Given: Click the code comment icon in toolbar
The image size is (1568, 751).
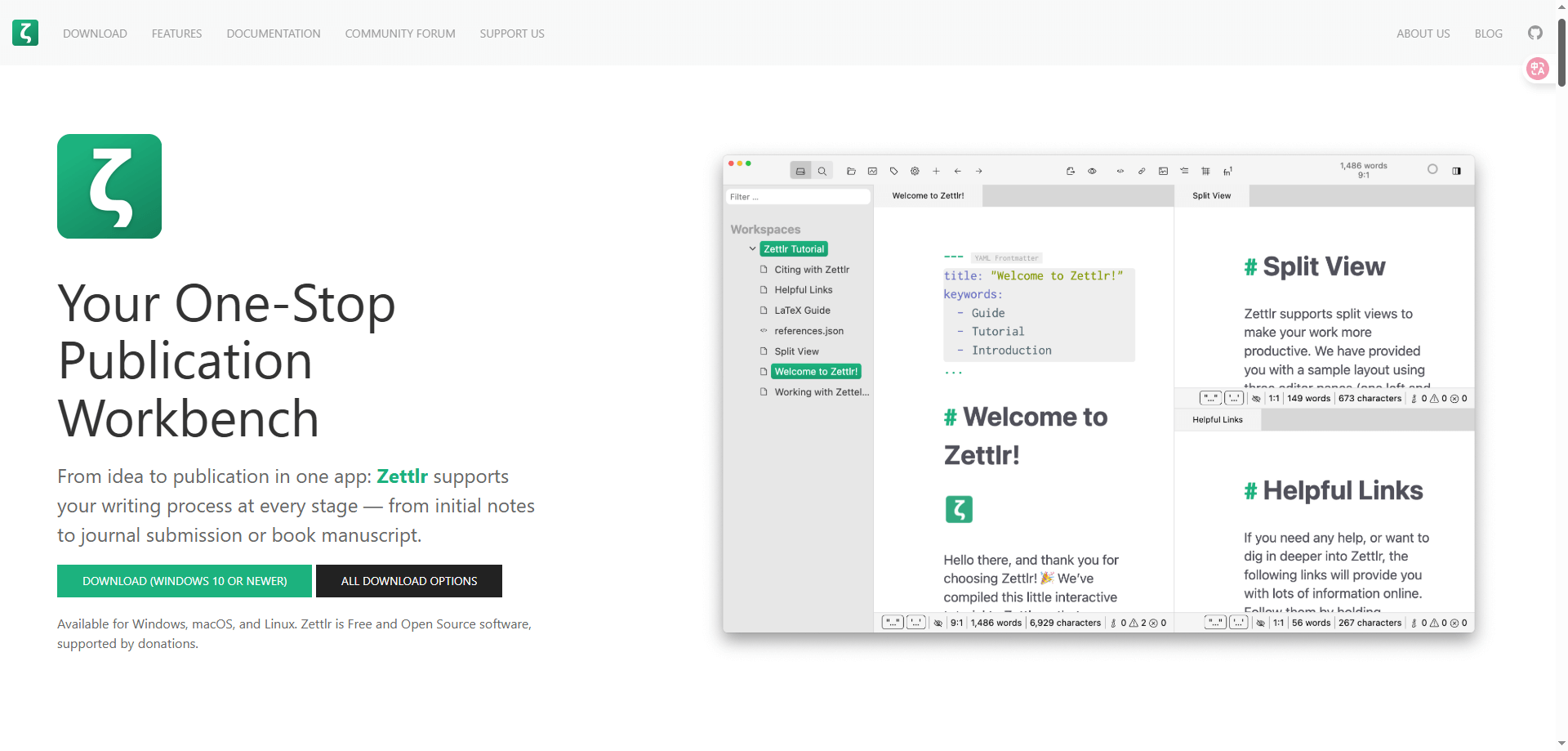Looking at the screenshot, I should click(x=1120, y=171).
